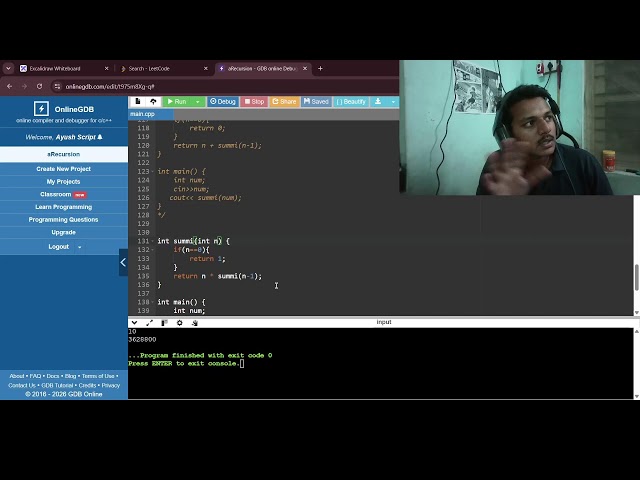640x480 pixels.
Task: Open the GDB Tutorial footer link
Action: click(57, 385)
